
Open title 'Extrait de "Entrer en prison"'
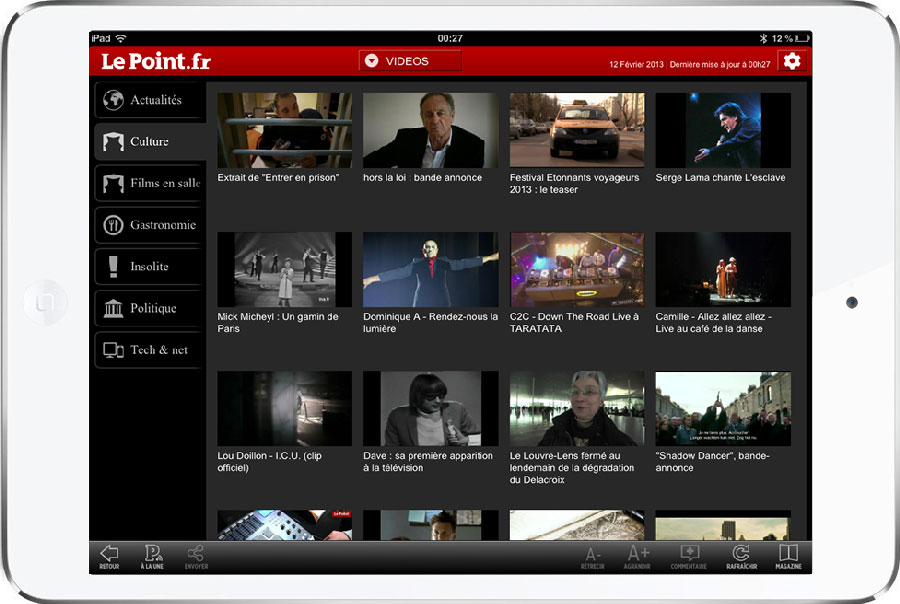[278, 178]
